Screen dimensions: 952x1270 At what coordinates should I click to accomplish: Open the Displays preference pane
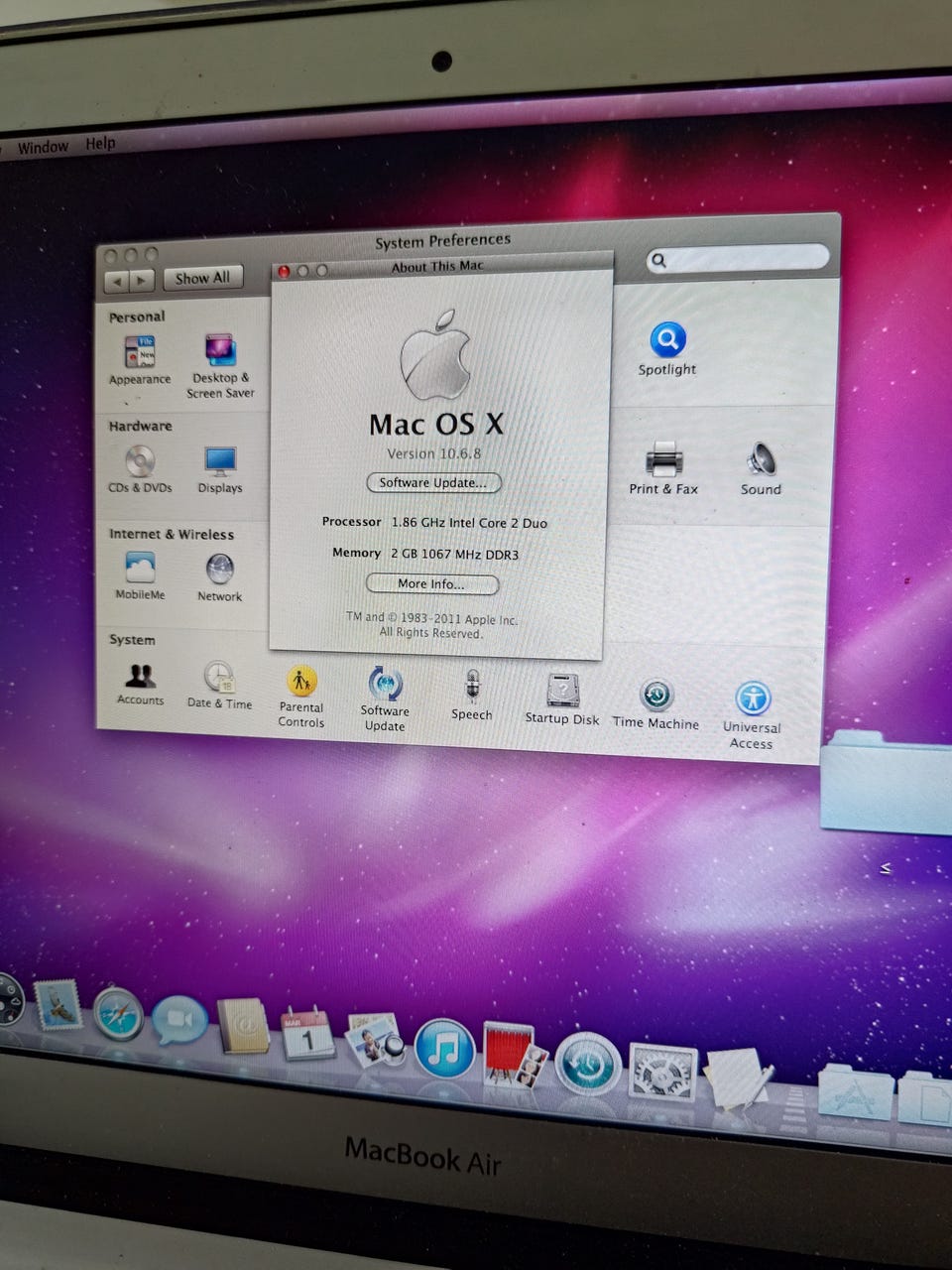(220, 461)
